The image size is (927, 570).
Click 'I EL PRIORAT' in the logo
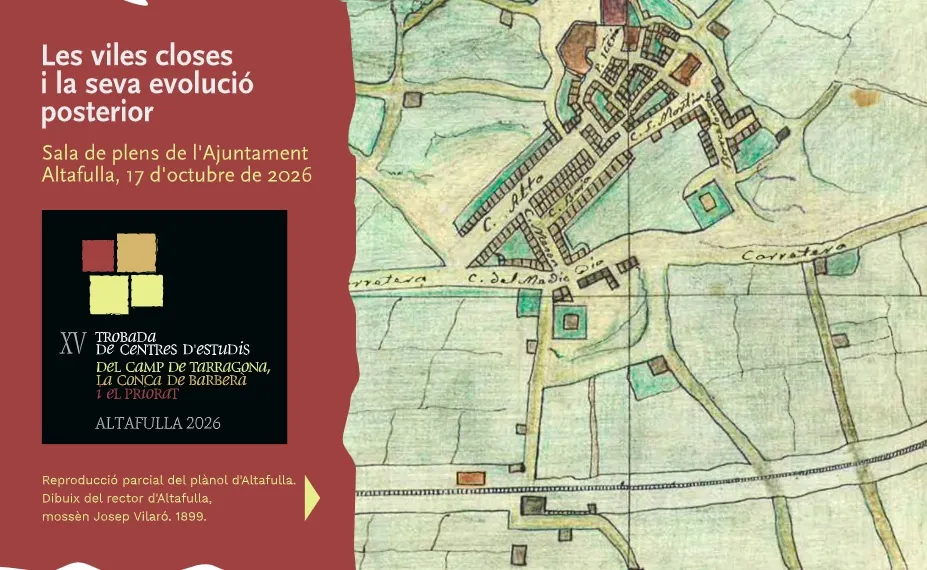click(137, 394)
